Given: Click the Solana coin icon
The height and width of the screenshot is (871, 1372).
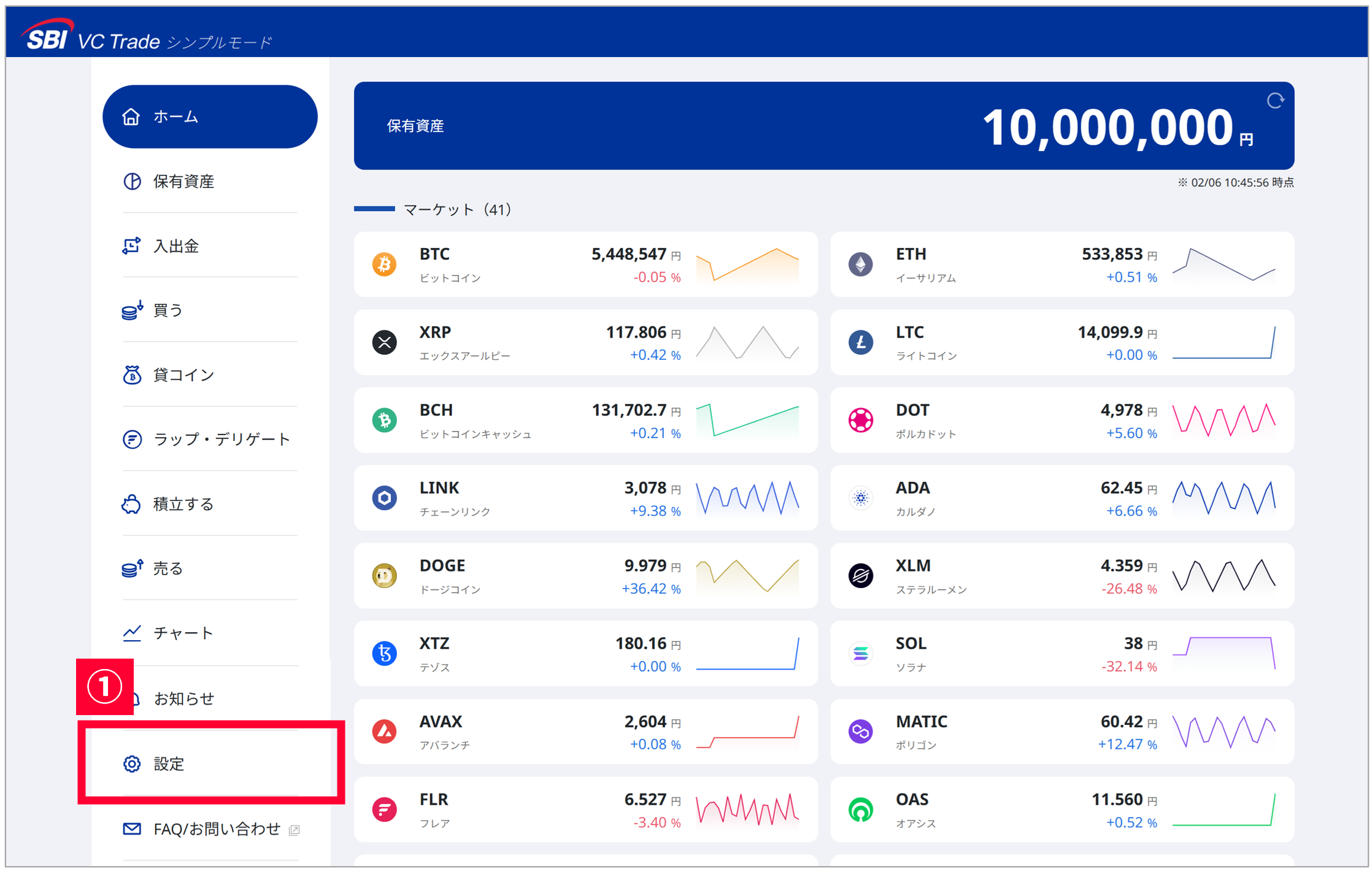Looking at the screenshot, I should click(x=860, y=654).
